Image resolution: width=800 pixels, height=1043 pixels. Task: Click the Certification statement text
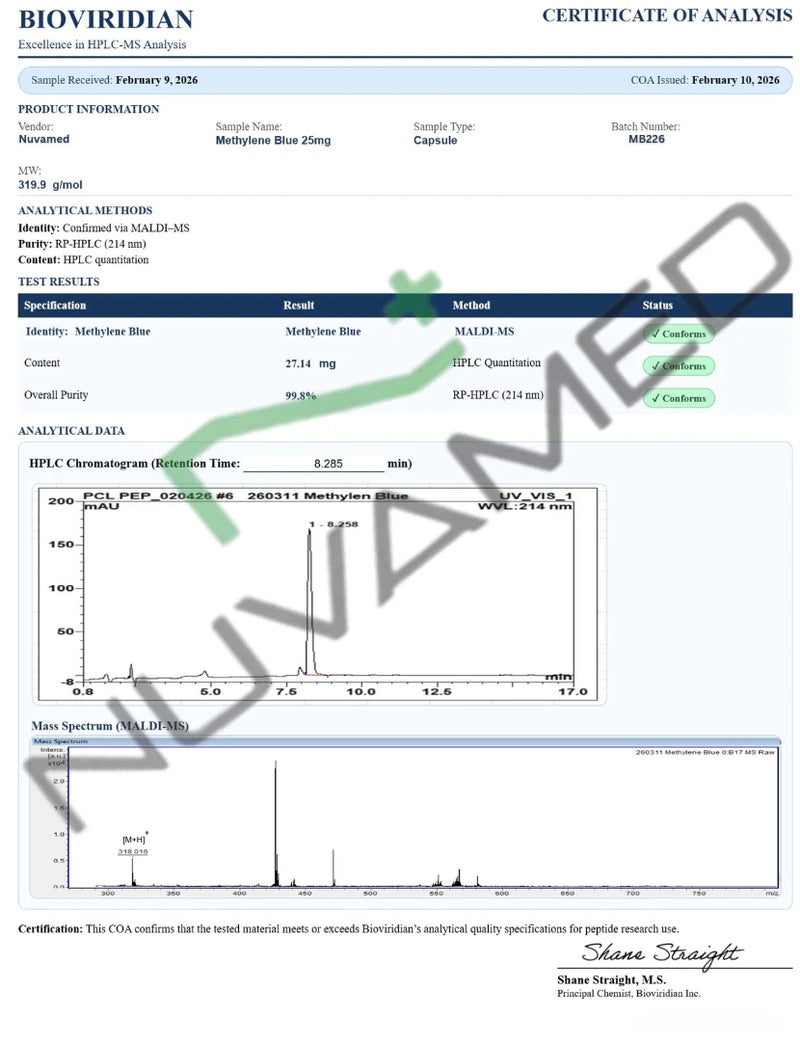pyautogui.click(x=348, y=929)
